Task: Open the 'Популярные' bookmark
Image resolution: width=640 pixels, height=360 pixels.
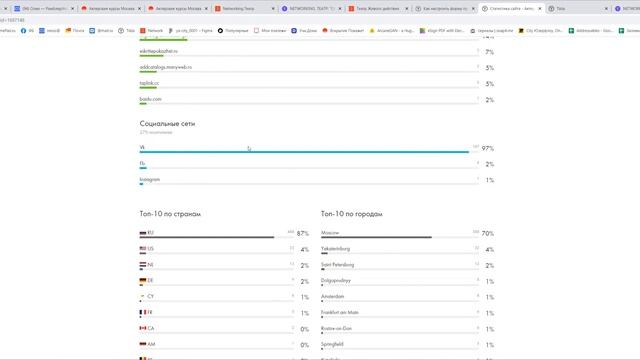Action: (x=233, y=31)
